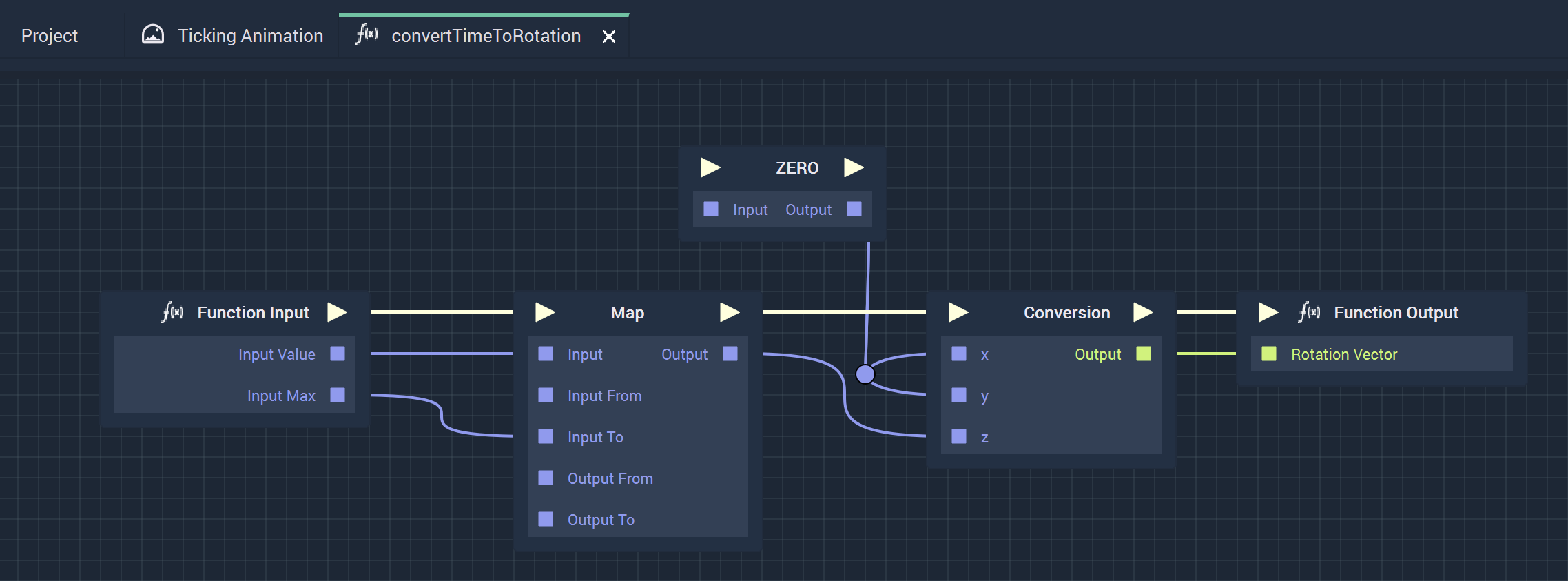Click the Input Value label

click(x=277, y=354)
